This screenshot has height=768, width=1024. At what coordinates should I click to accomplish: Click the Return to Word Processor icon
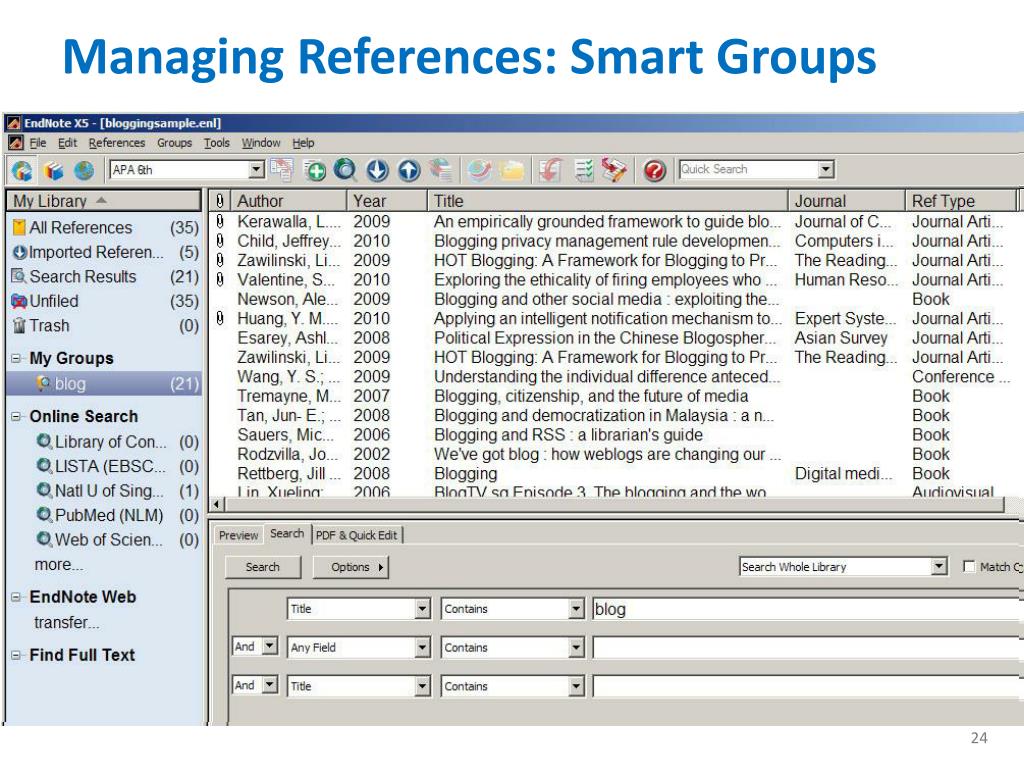(614, 170)
